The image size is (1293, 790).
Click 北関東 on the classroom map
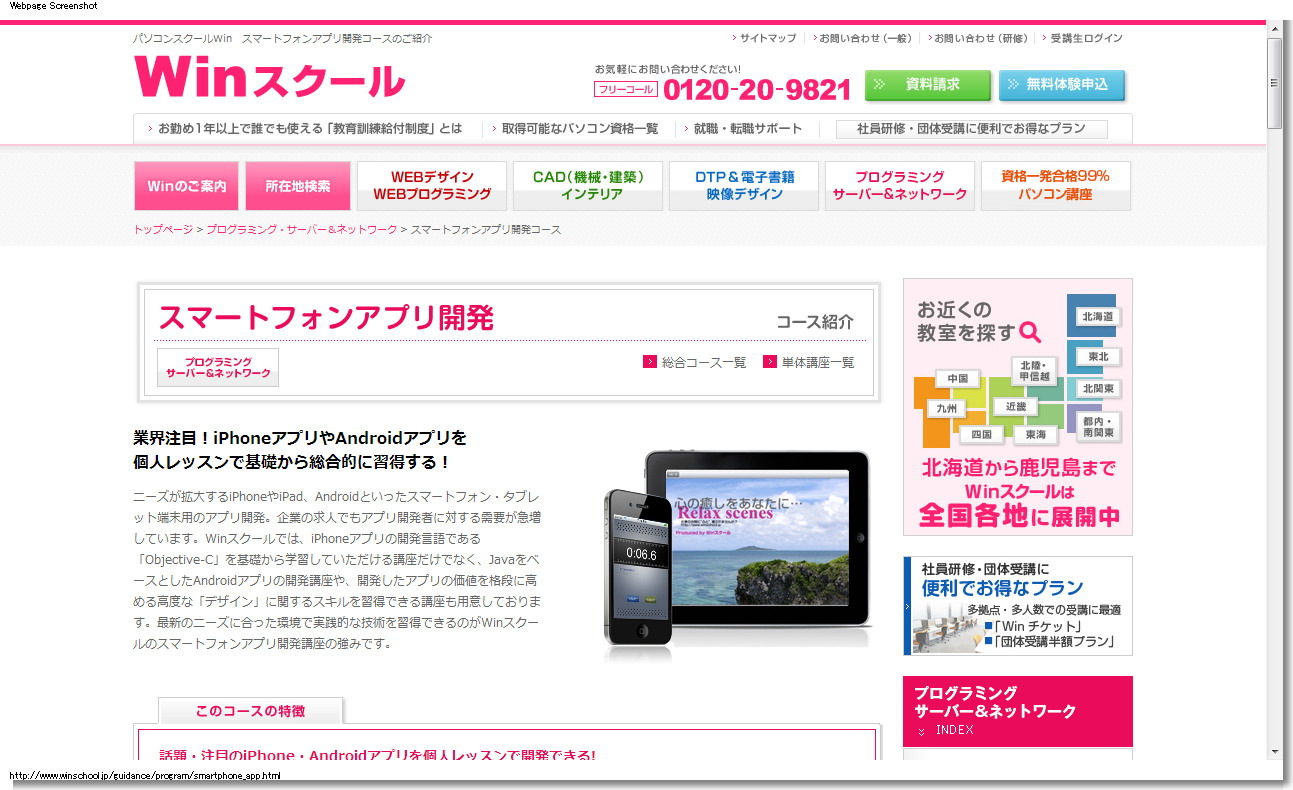(1097, 388)
